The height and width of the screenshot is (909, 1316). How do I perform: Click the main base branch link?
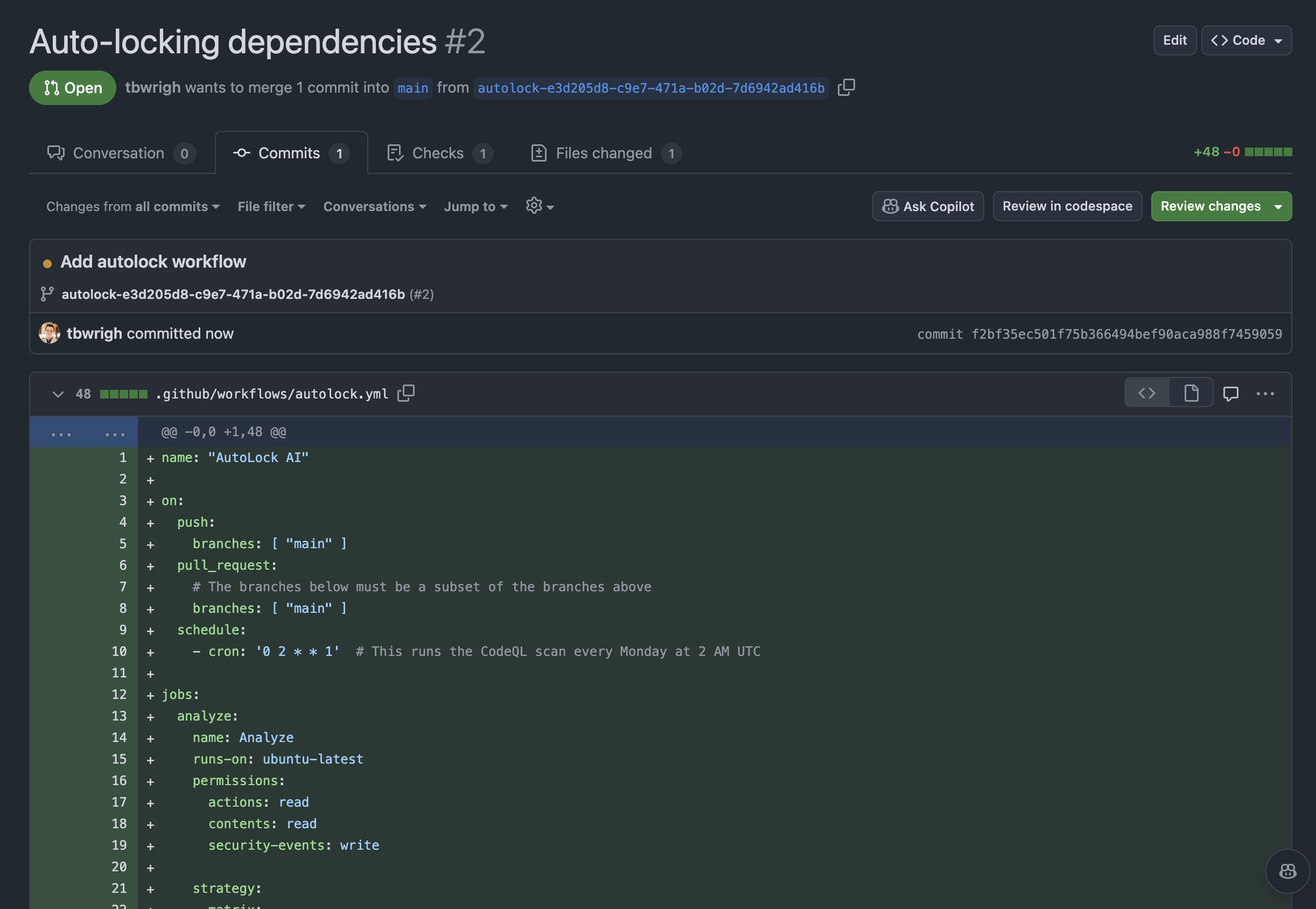coord(412,88)
